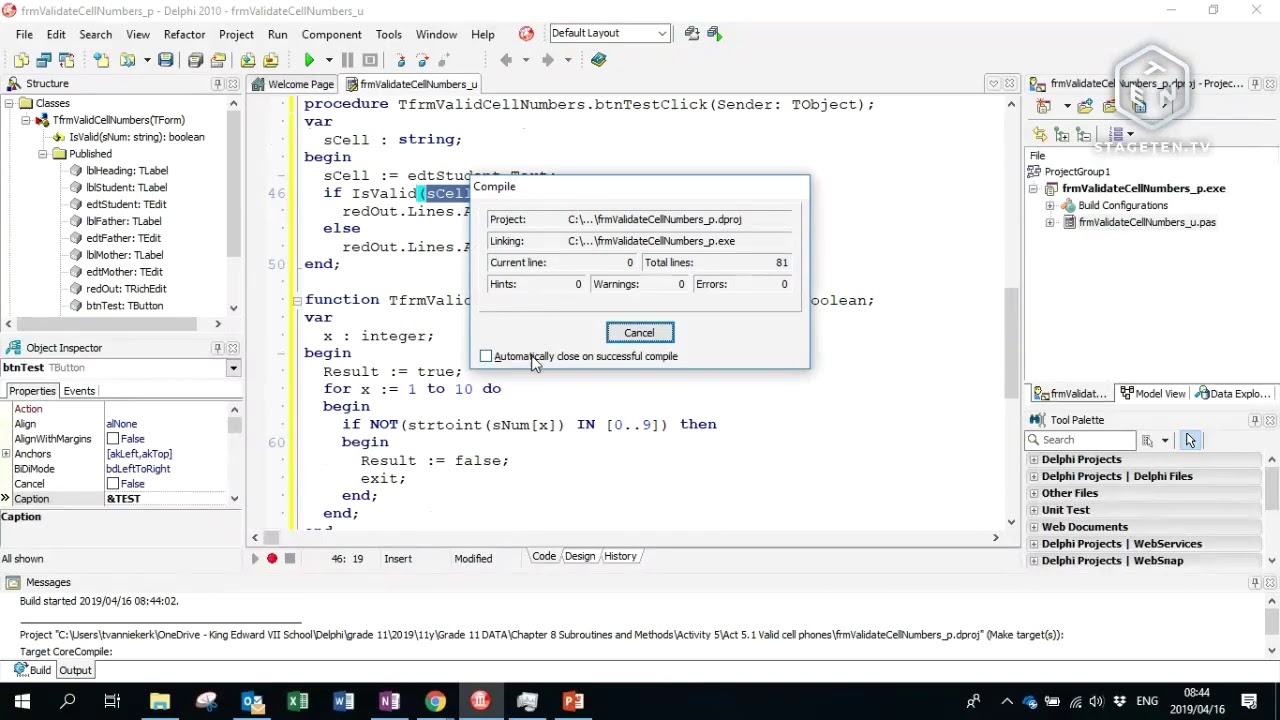1280x720 pixels.
Task: Toggle Automatically close on successful compile
Action: (x=486, y=356)
